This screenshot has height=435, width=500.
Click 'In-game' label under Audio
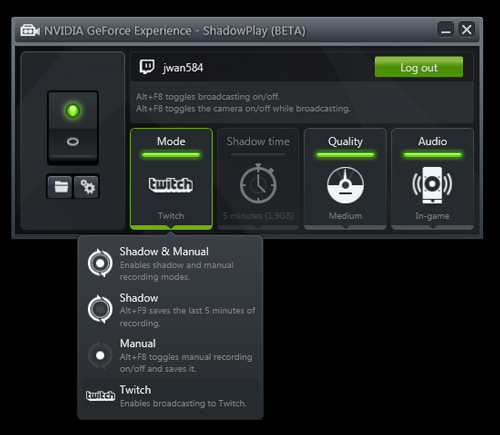(x=432, y=216)
